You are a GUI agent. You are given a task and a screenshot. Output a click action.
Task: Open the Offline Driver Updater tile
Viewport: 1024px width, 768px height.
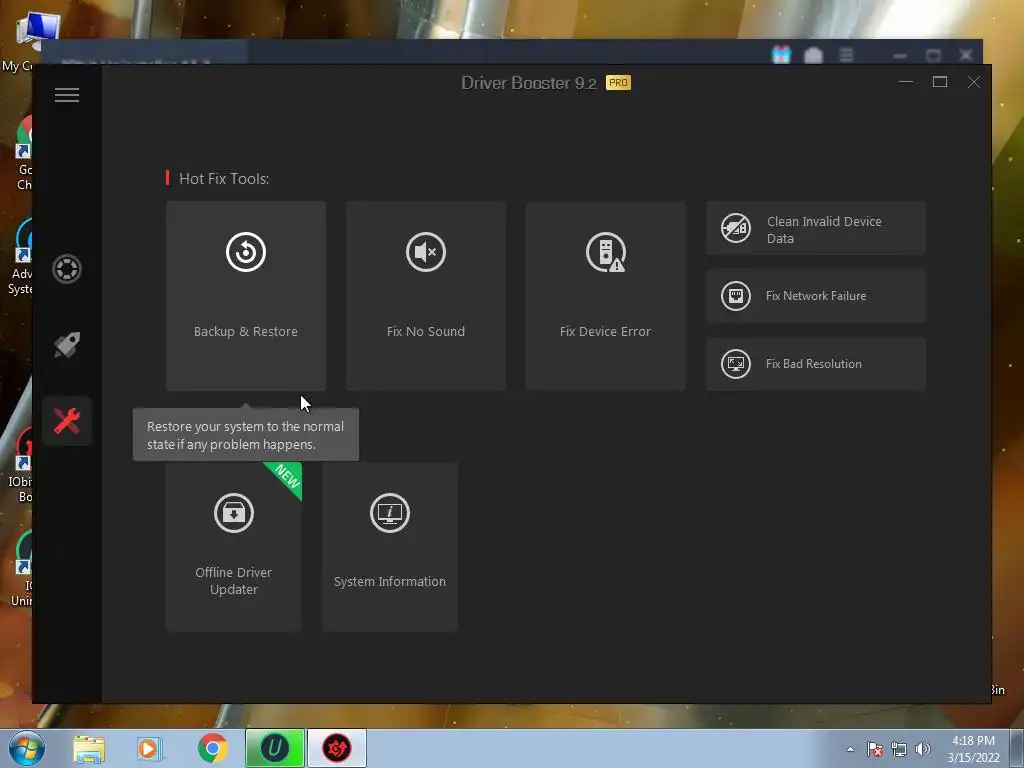click(234, 547)
